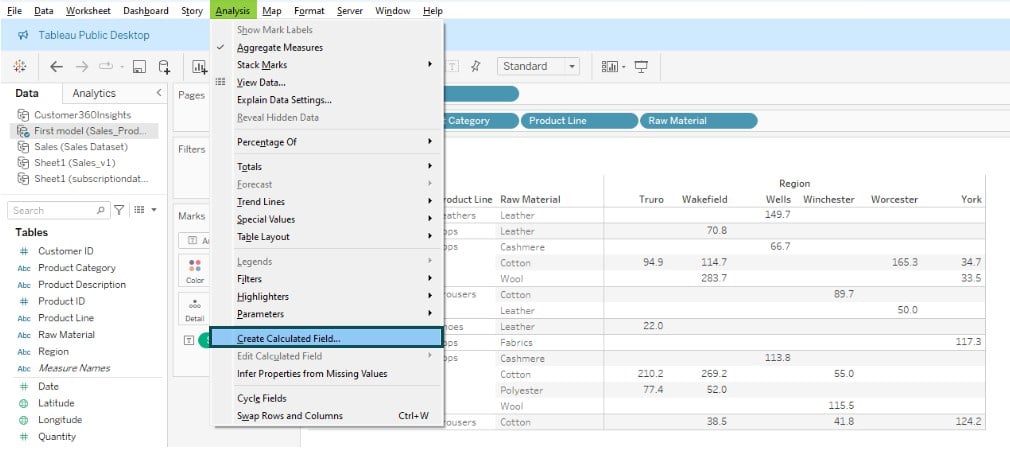Click the show/hide cards icon

click(609, 66)
